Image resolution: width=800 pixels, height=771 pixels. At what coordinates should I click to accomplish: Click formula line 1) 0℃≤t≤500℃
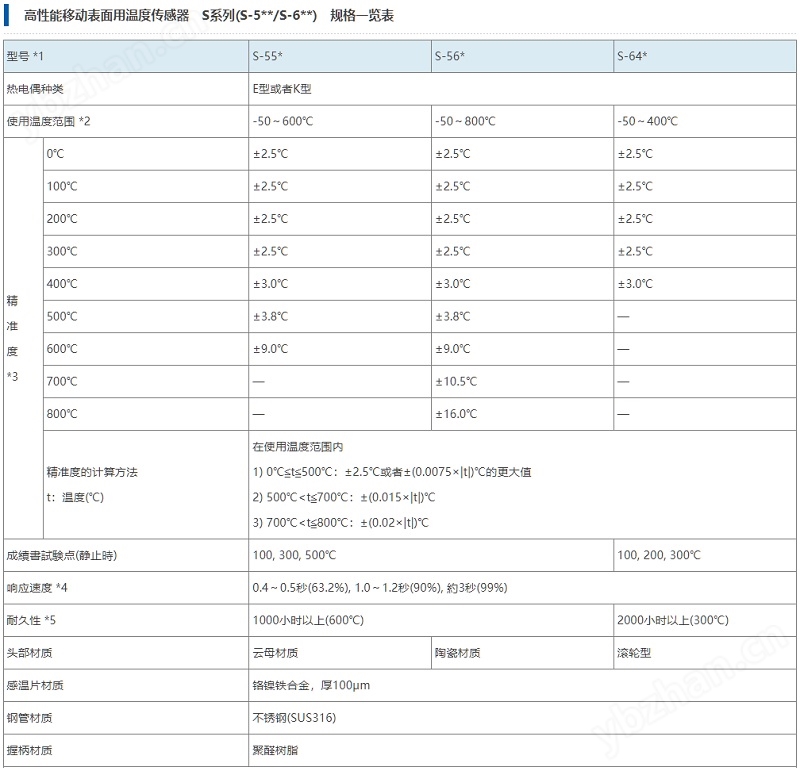pos(392,472)
